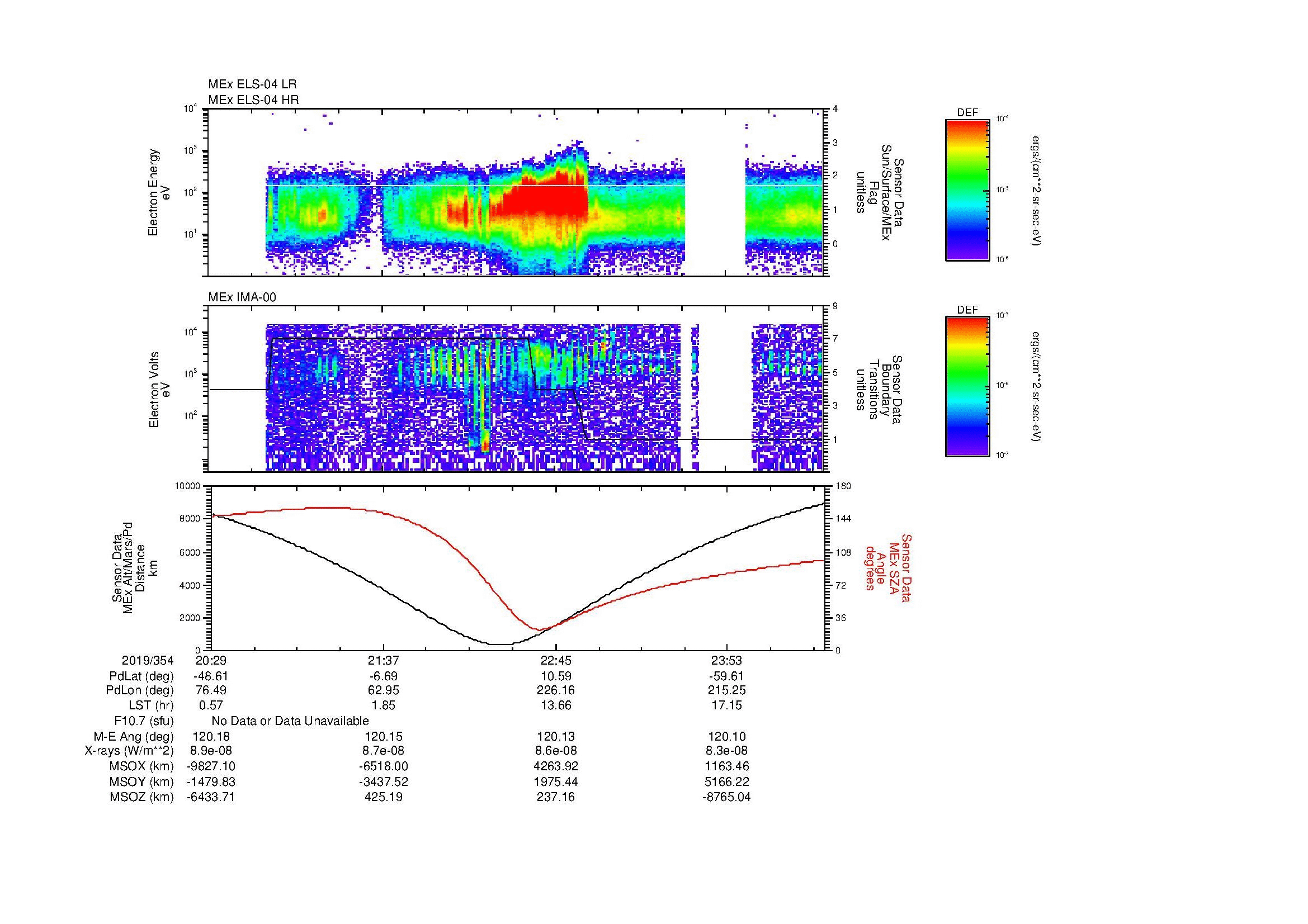Click the '2019/354' date label
This screenshot has height=924, width=1308.
click(x=148, y=660)
